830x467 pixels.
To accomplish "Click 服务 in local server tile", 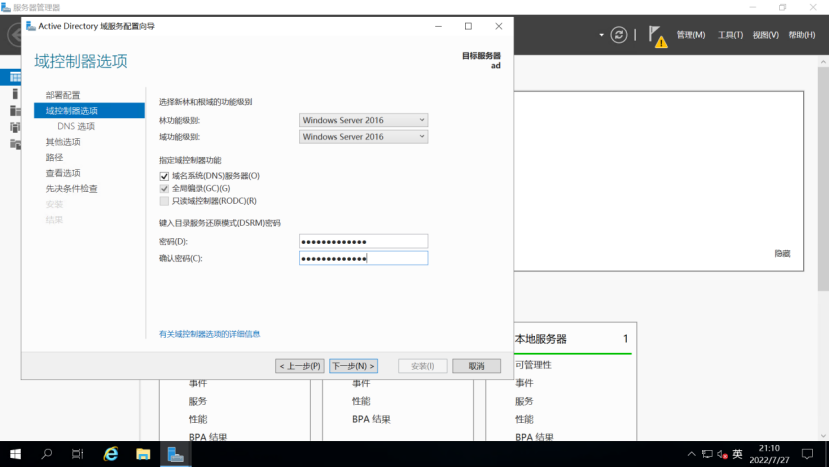I will [524, 401].
